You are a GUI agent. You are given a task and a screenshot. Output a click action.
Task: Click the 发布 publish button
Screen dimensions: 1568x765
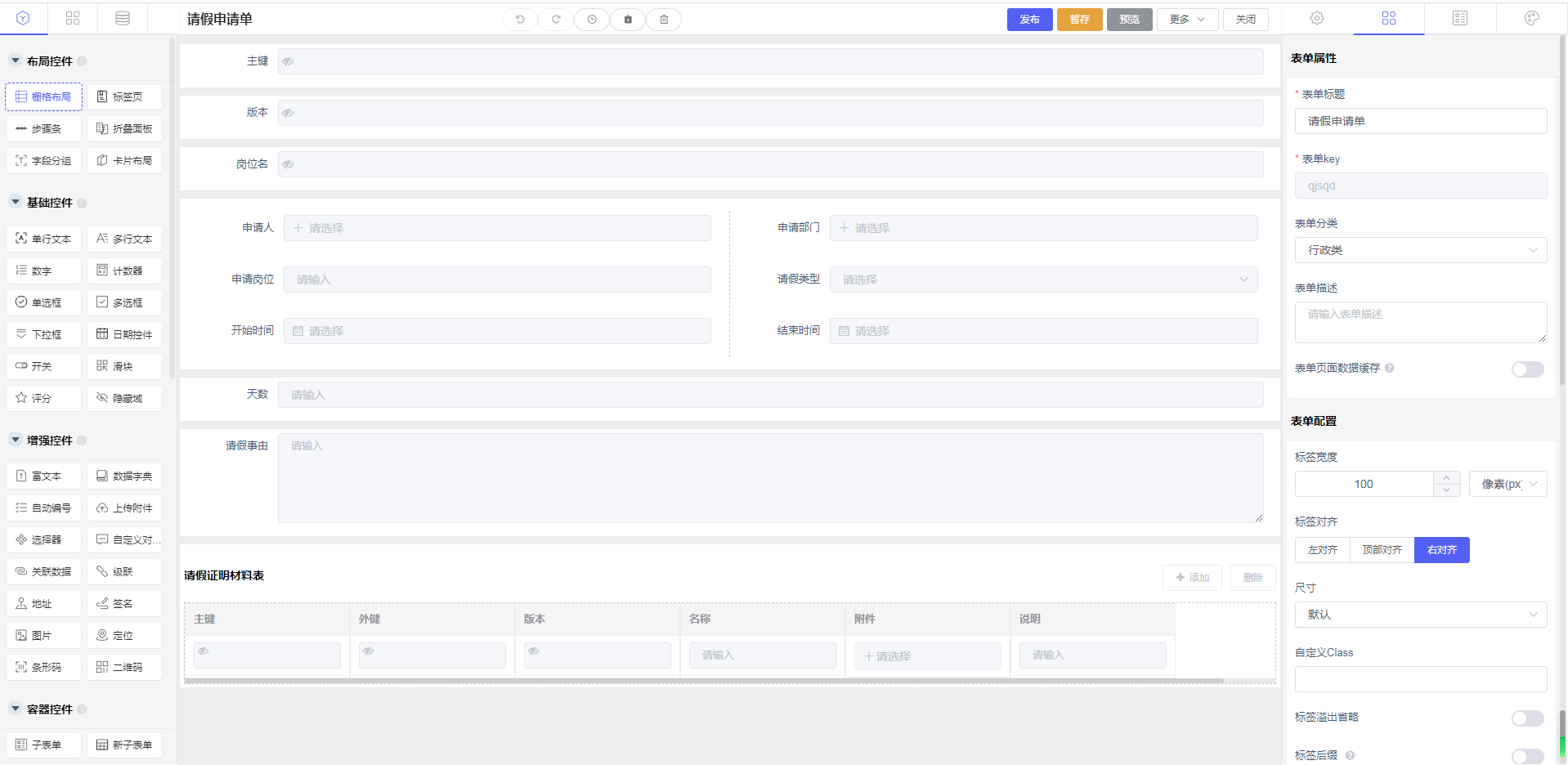click(1029, 20)
